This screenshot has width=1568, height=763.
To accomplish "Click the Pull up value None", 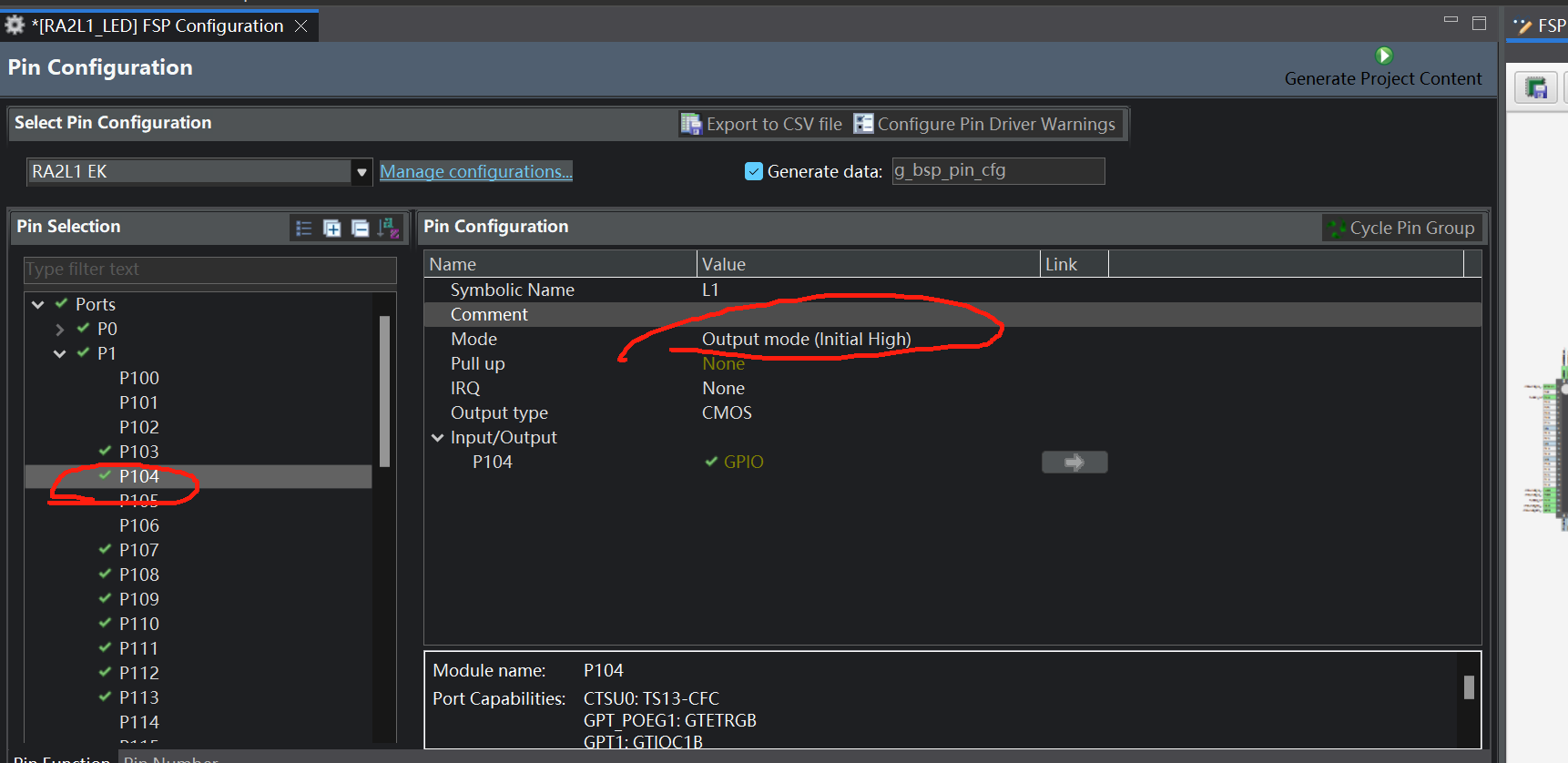I will click(x=723, y=364).
